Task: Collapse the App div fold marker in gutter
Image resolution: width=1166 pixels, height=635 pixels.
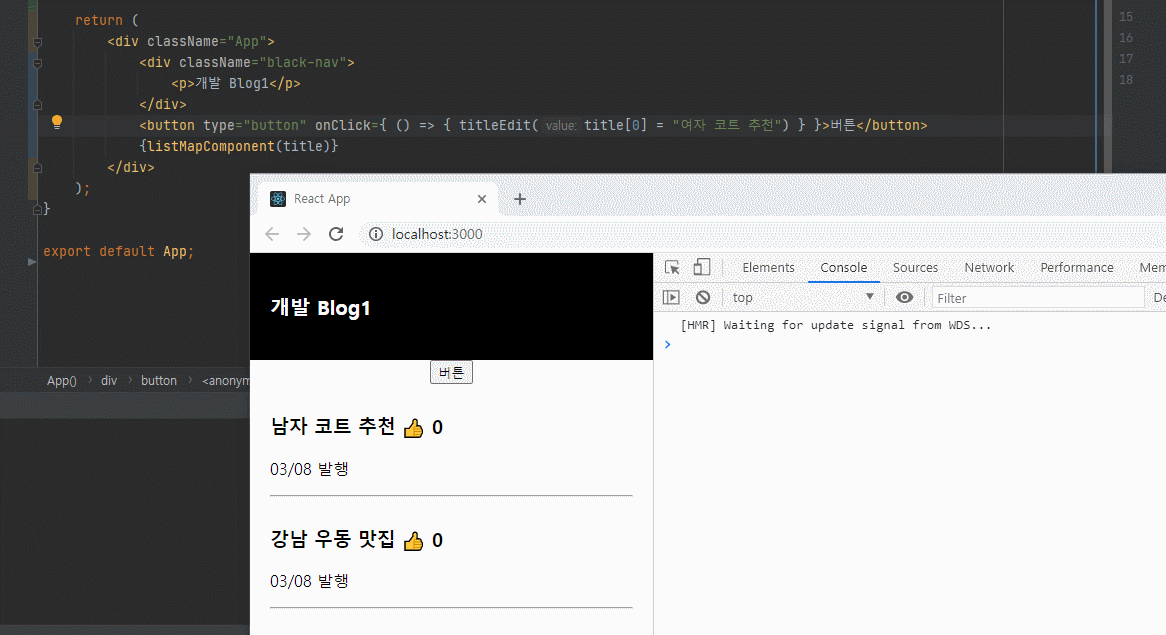Action: (x=37, y=42)
